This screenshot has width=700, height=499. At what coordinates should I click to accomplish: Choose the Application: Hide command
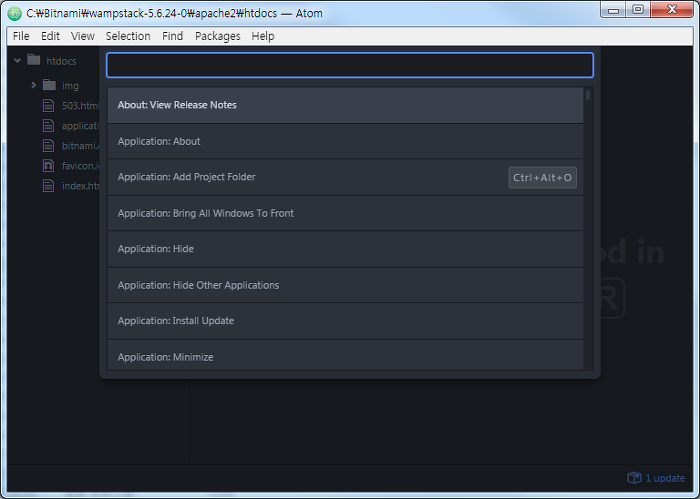pyautogui.click(x=345, y=249)
